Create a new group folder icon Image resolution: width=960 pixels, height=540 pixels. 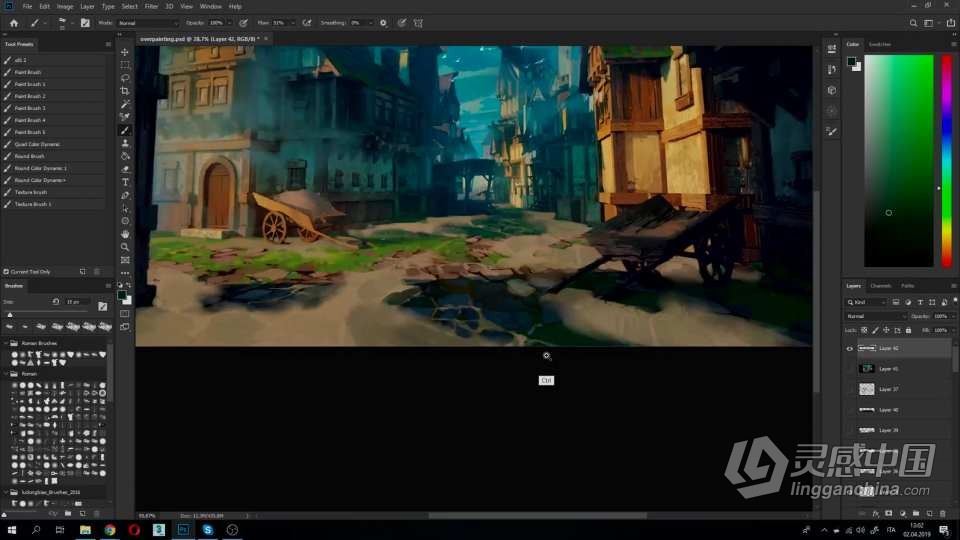(x=916, y=514)
